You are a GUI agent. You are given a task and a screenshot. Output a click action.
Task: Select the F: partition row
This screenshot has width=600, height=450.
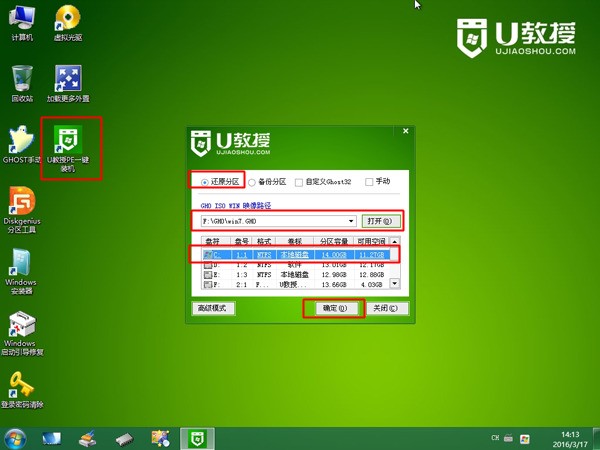296,284
